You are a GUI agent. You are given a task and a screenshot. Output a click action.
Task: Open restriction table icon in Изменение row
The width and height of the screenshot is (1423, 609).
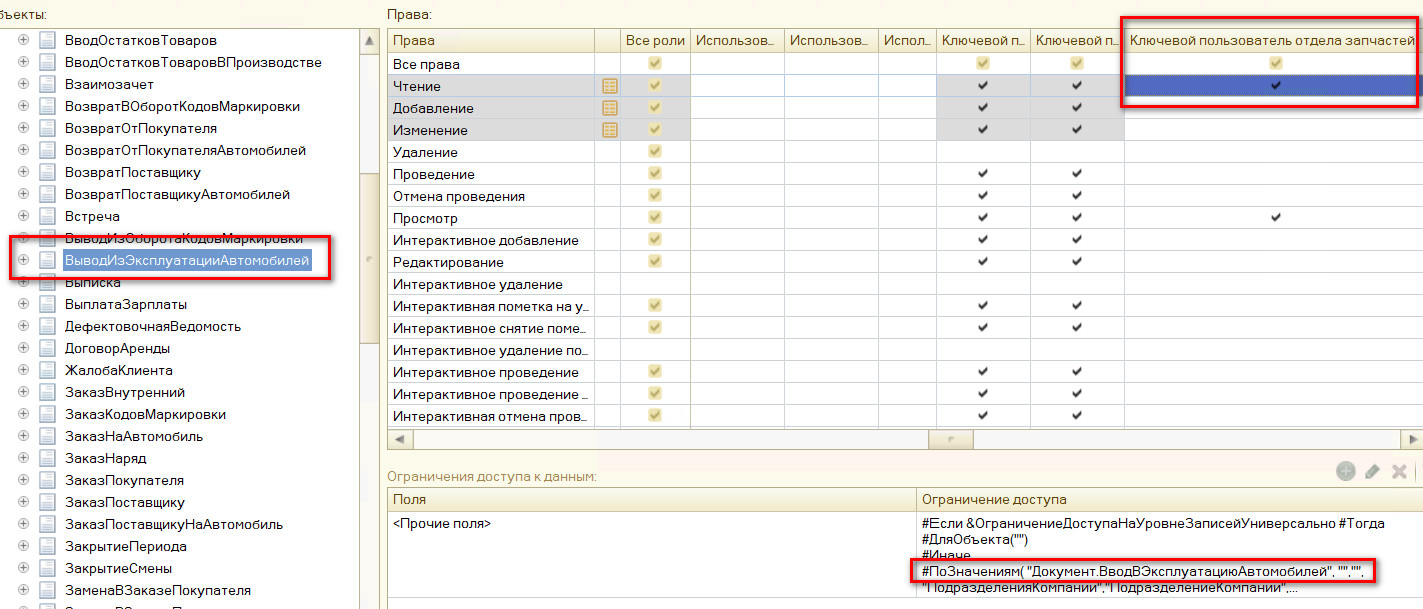(608, 130)
